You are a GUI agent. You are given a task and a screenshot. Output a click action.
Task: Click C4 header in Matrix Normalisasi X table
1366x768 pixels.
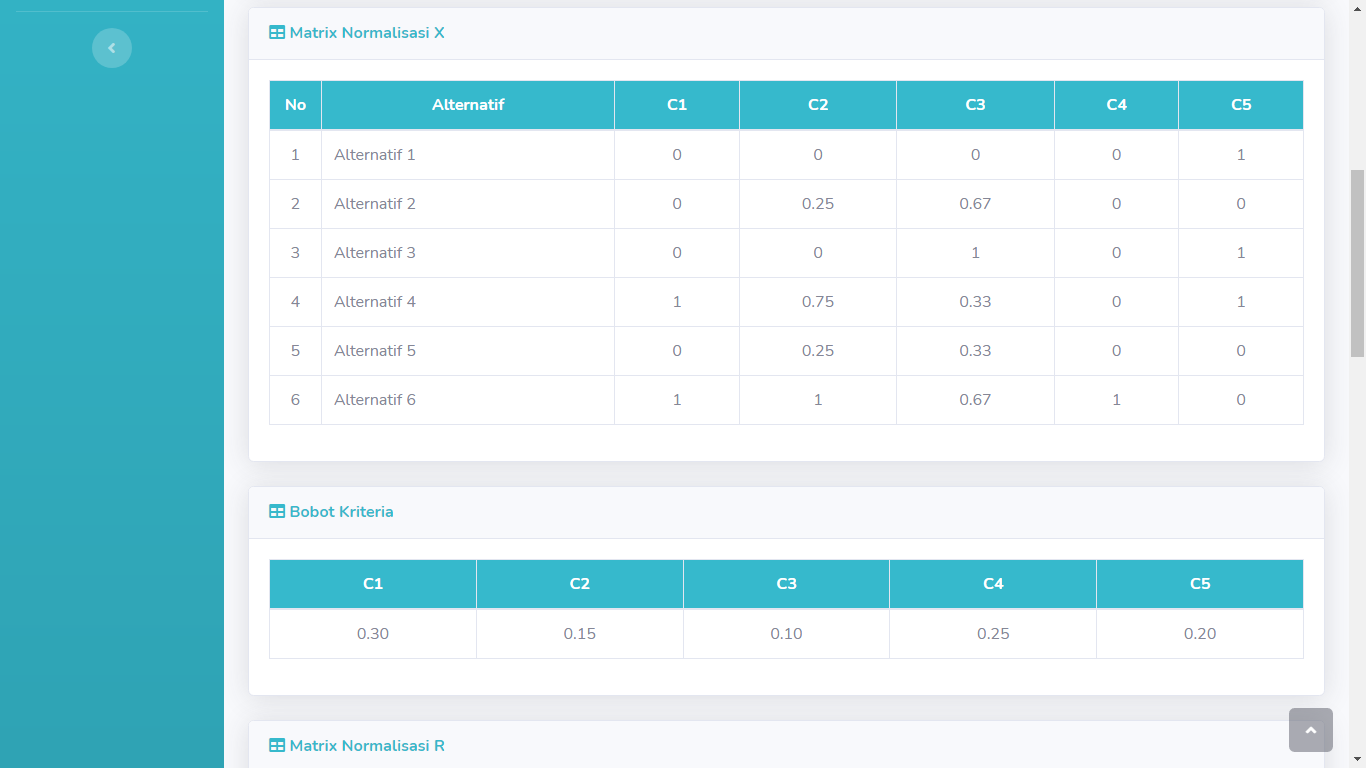point(1116,105)
